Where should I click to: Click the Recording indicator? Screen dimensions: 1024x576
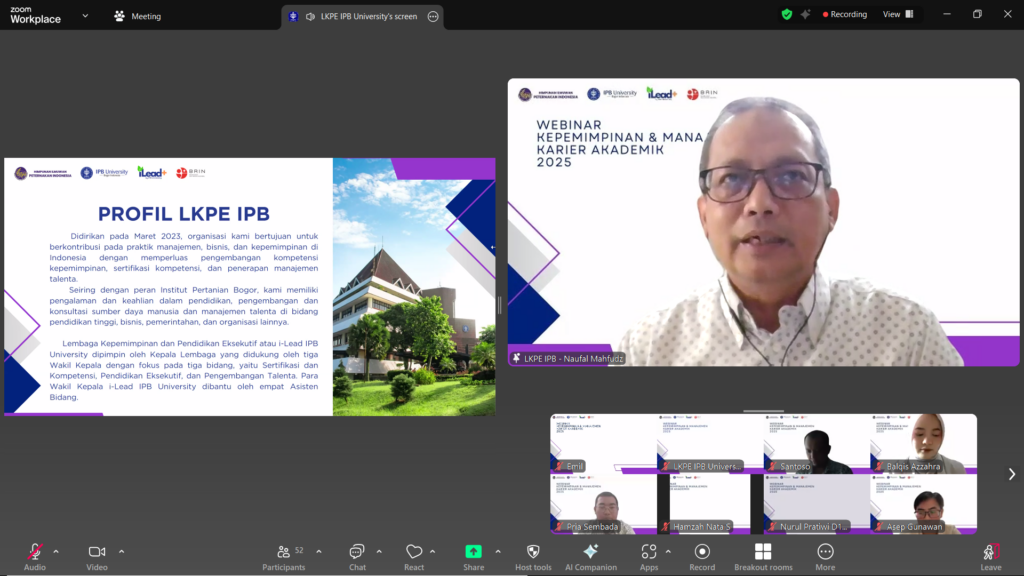[x=844, y=14]
